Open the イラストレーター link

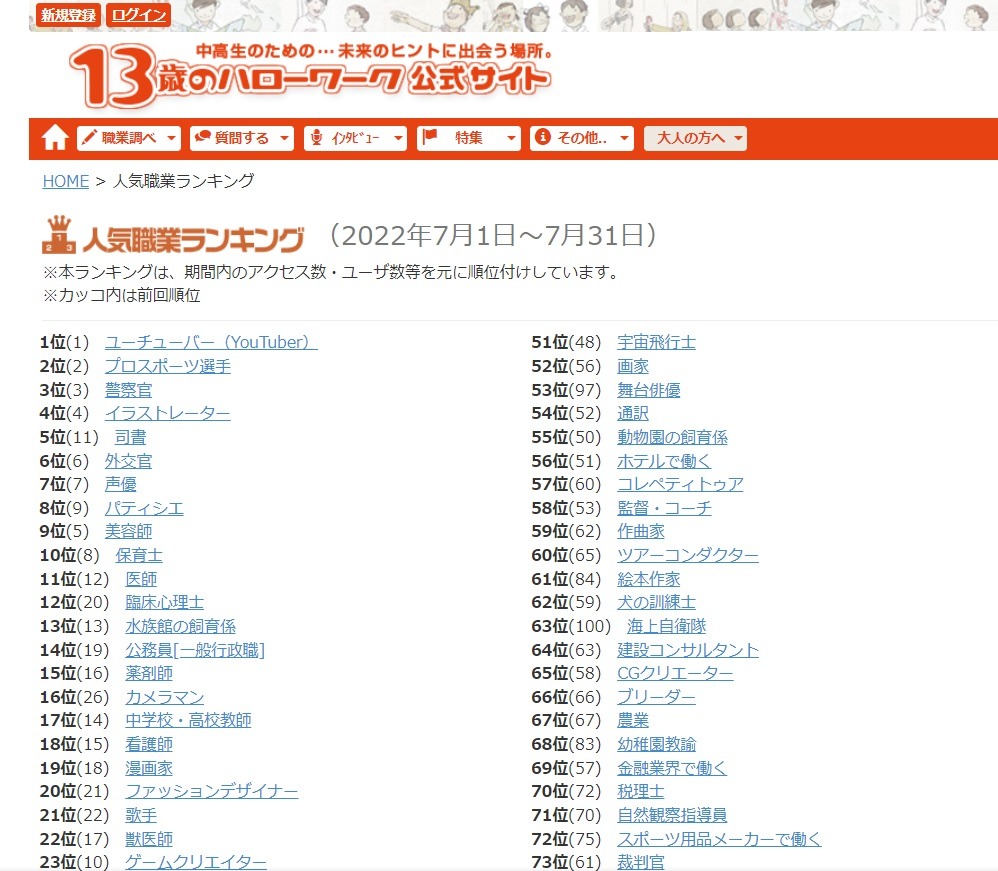(168, 414)
